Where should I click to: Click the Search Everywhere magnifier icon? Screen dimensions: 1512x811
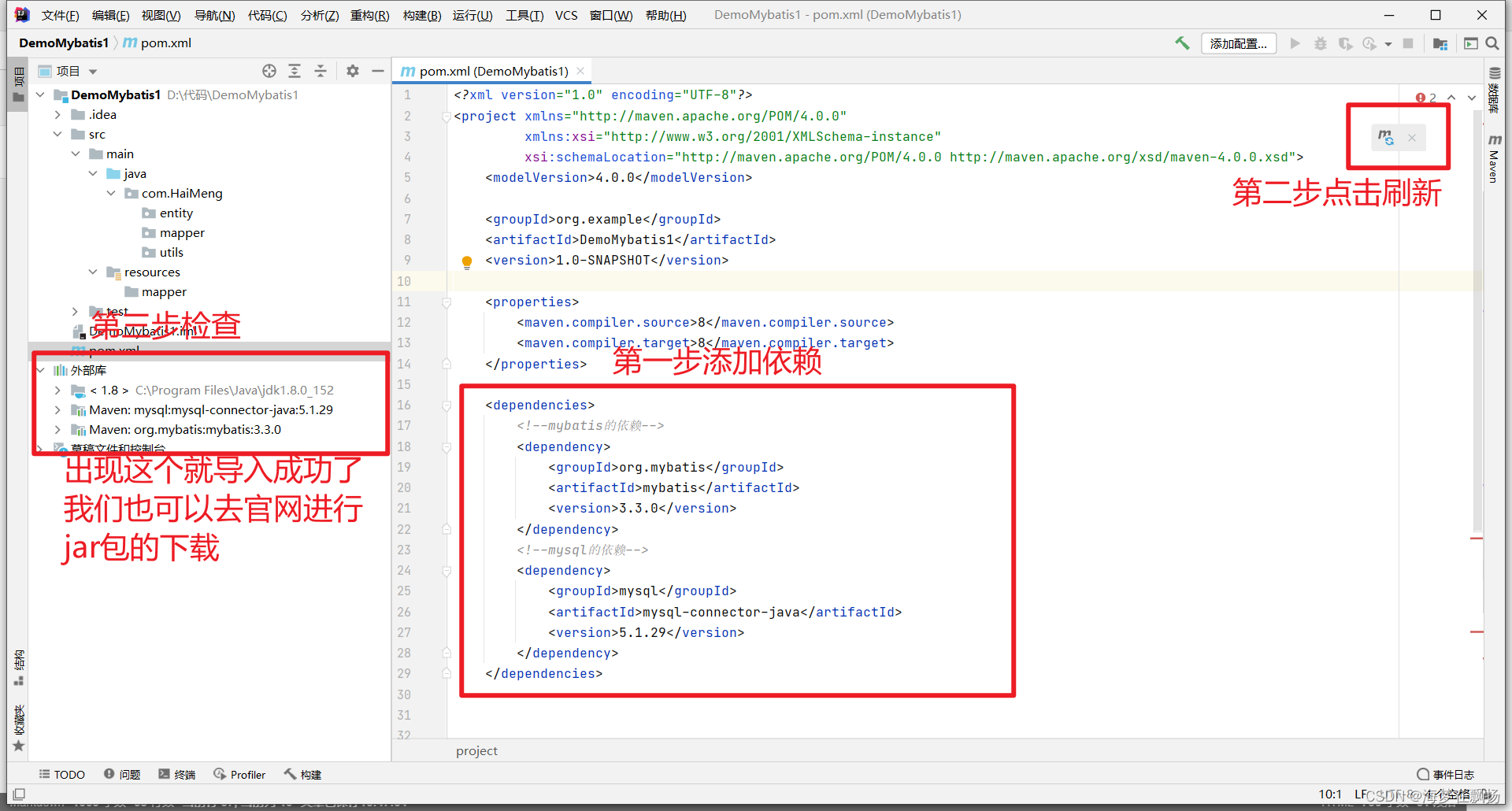(1492, 43)
